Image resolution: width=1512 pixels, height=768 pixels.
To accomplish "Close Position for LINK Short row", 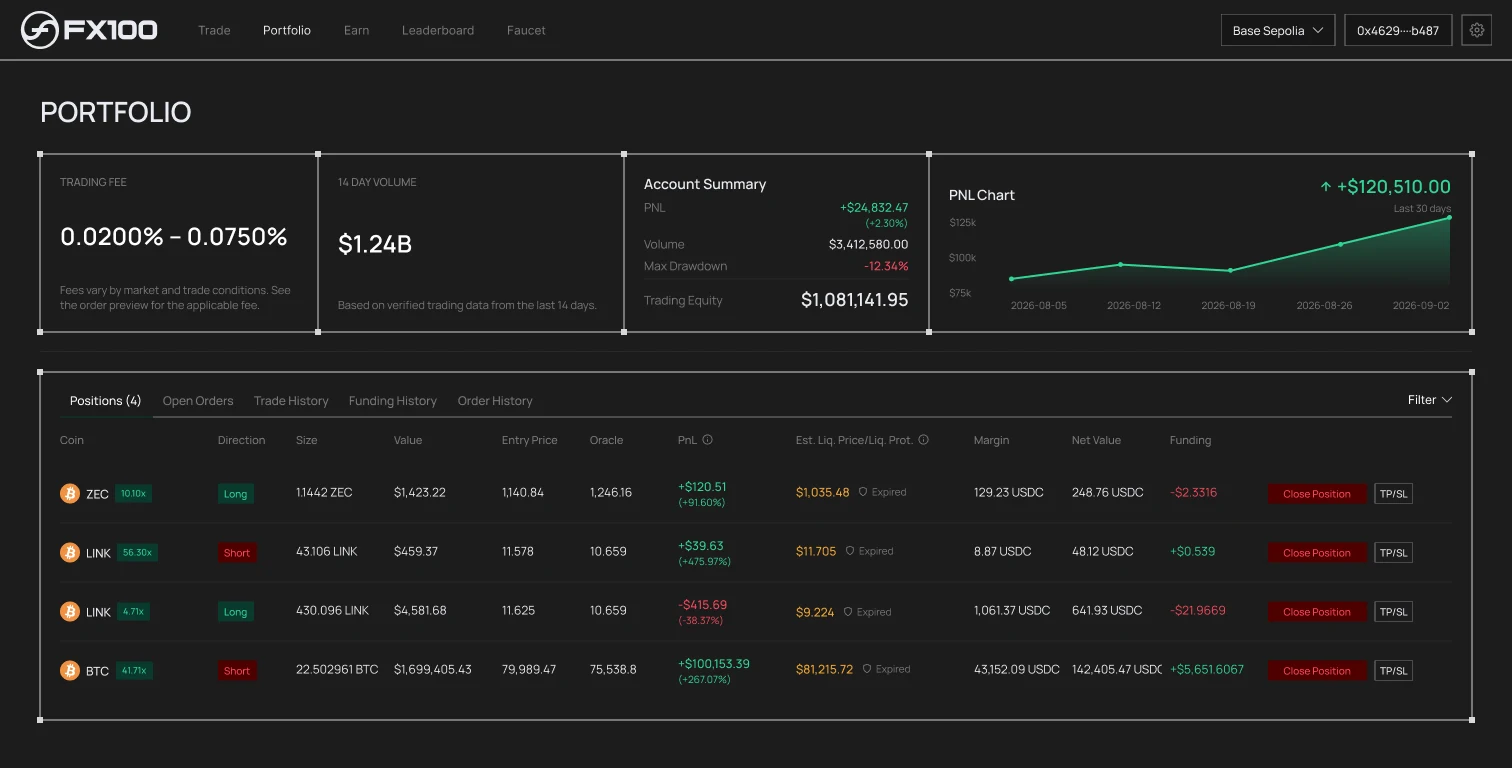I will click(x=1317, y=553).
